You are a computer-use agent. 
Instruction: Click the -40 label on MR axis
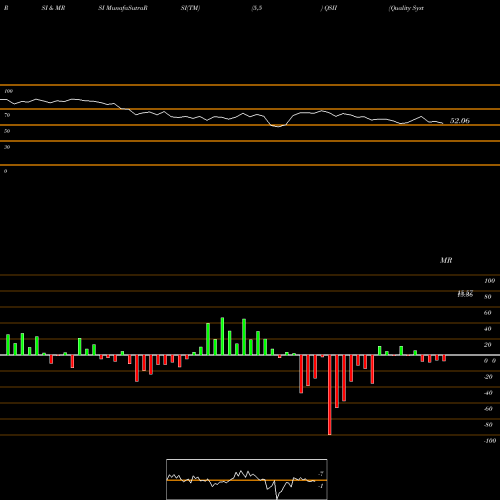point(488,393)
